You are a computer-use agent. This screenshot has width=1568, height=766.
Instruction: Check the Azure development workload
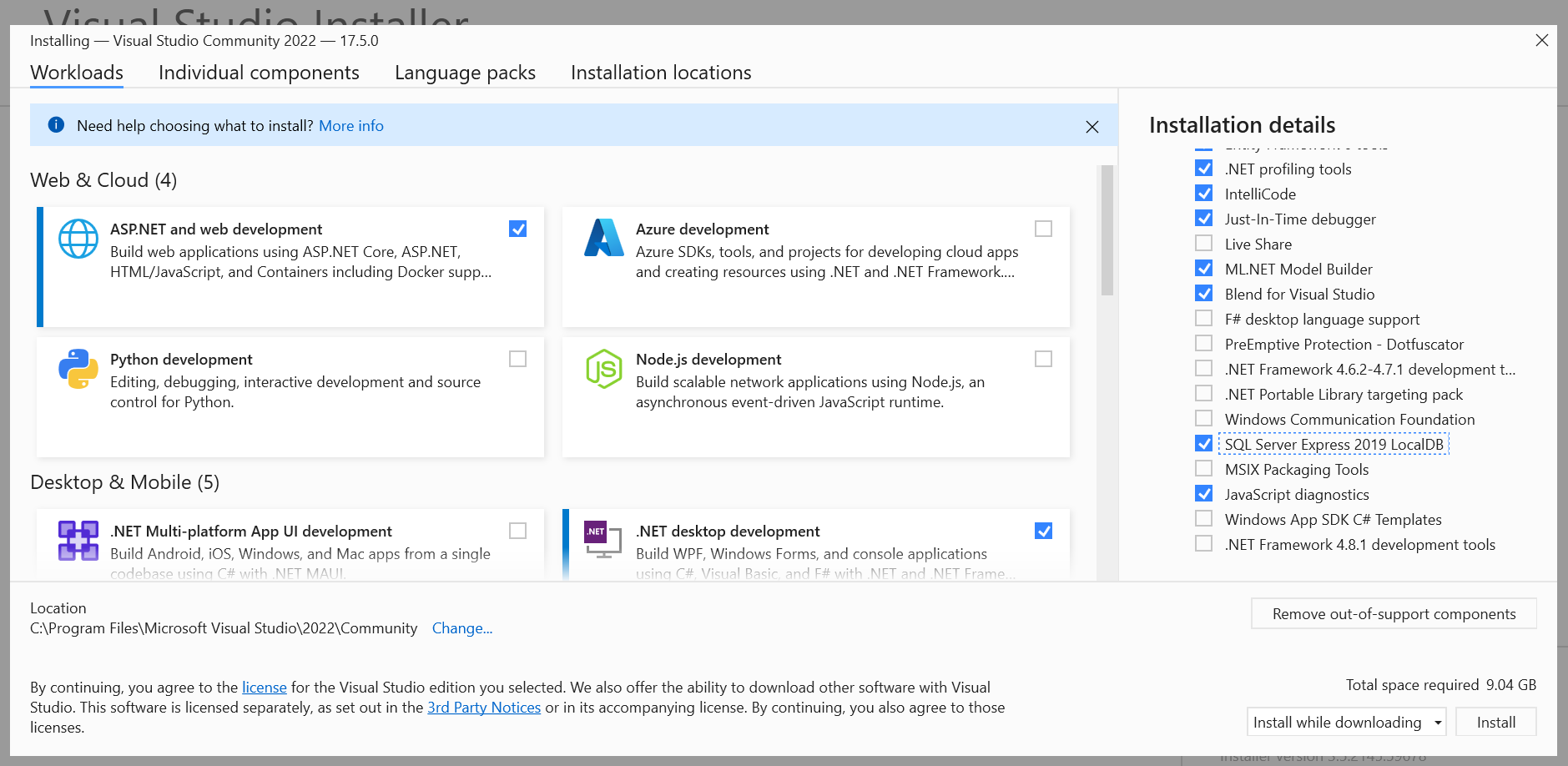point(1044,229)
